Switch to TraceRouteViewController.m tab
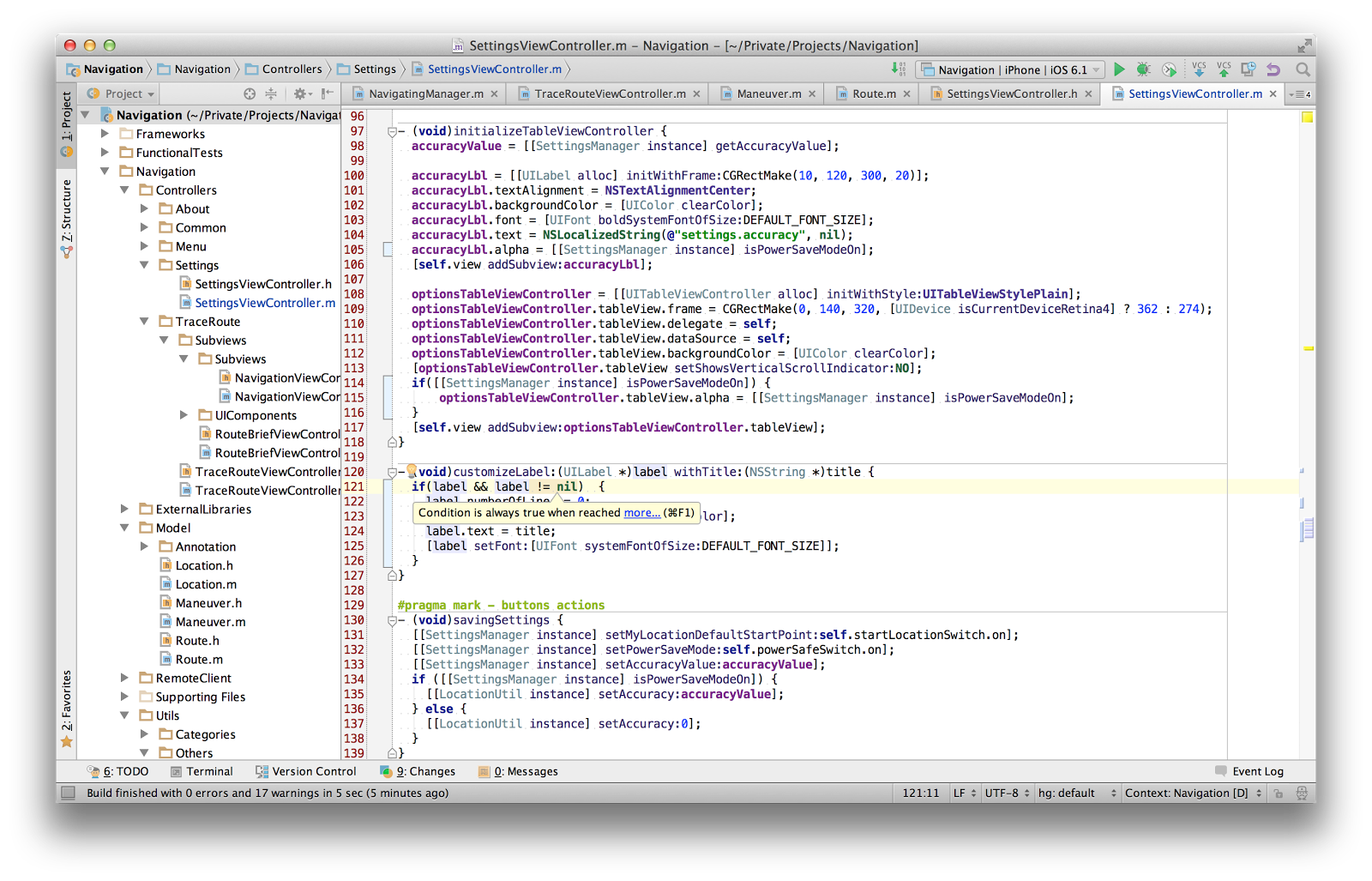 click(x=610, y=94)
